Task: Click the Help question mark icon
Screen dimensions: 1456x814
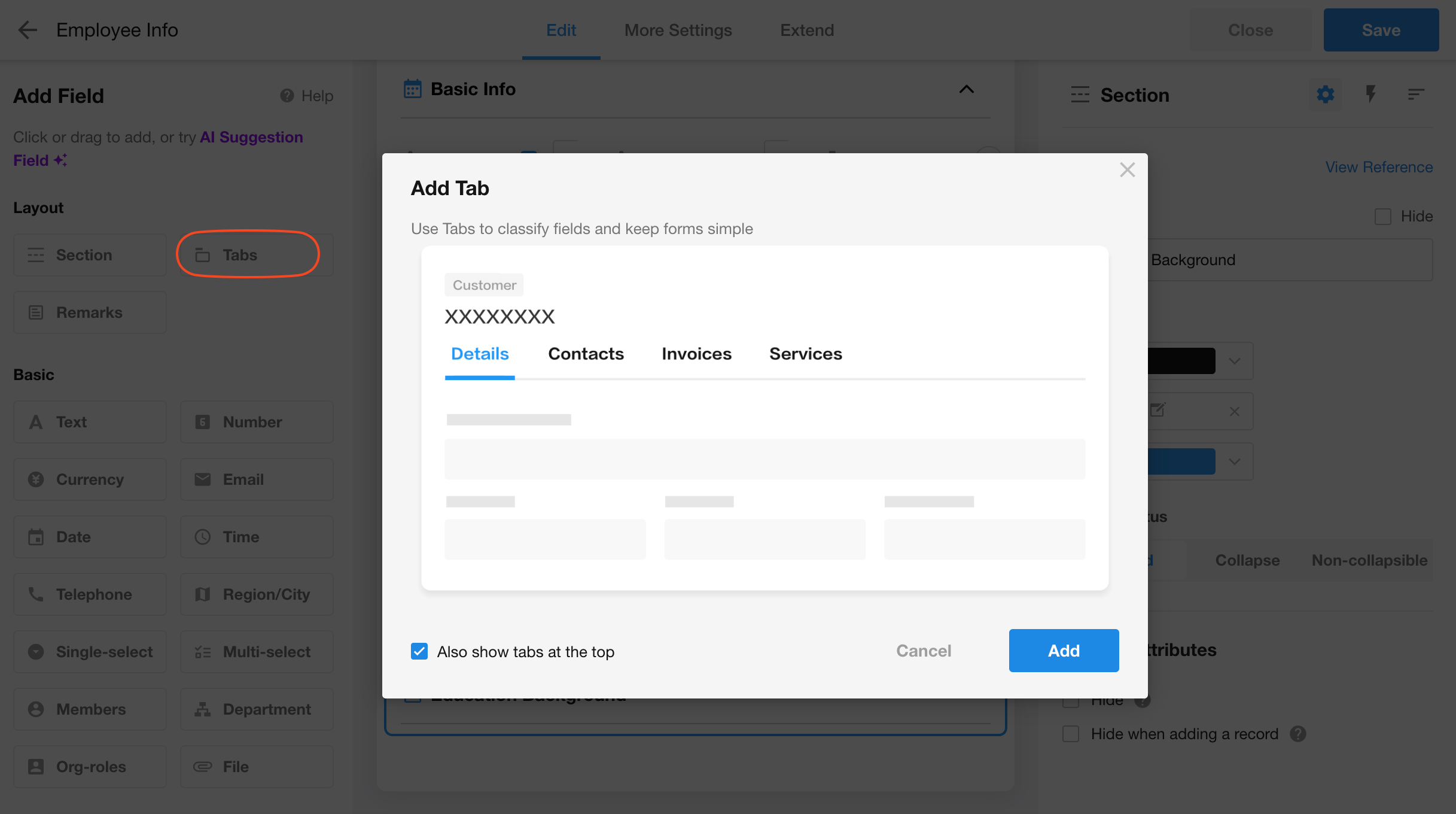Action: coord(287,96)
